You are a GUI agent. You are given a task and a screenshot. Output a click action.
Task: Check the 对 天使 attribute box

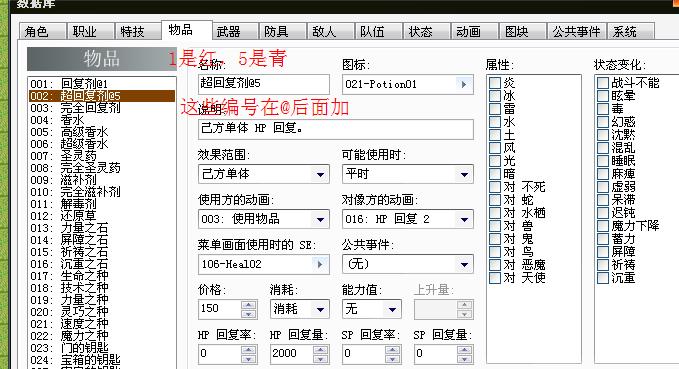click(495, 278)
